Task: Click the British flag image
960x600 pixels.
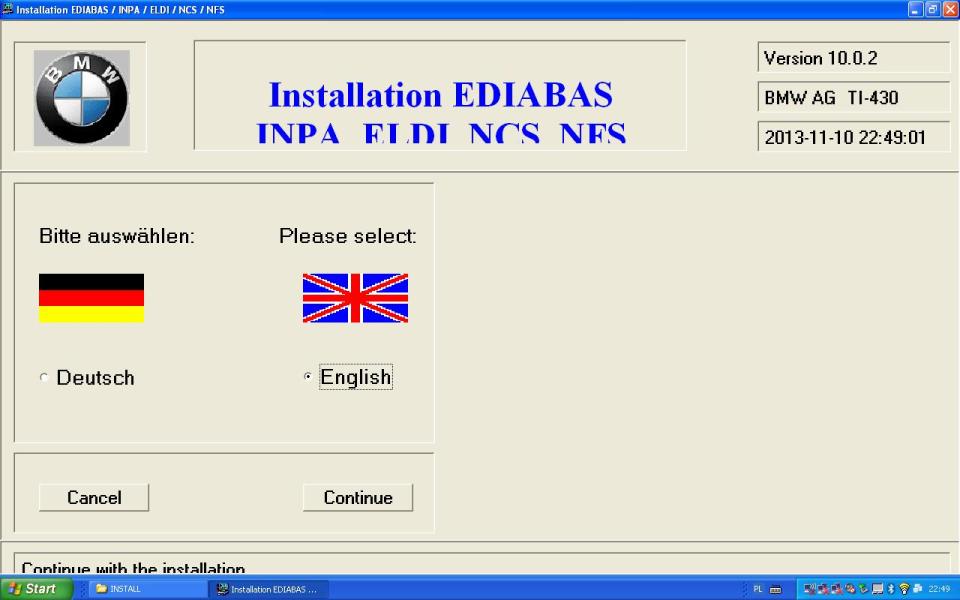Action: pyautogui.click(x=355, y=298)
